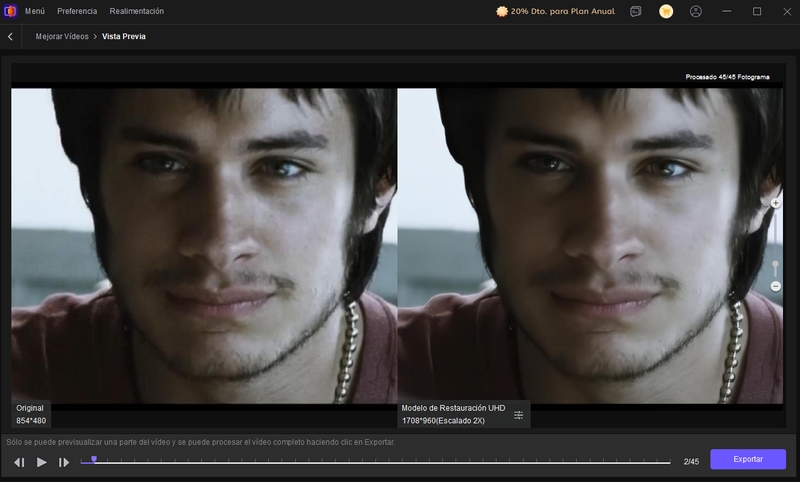Open the shopping cart icon
Image resolution: width=800 pixels, height=482 pixels.
click(666, 11)
